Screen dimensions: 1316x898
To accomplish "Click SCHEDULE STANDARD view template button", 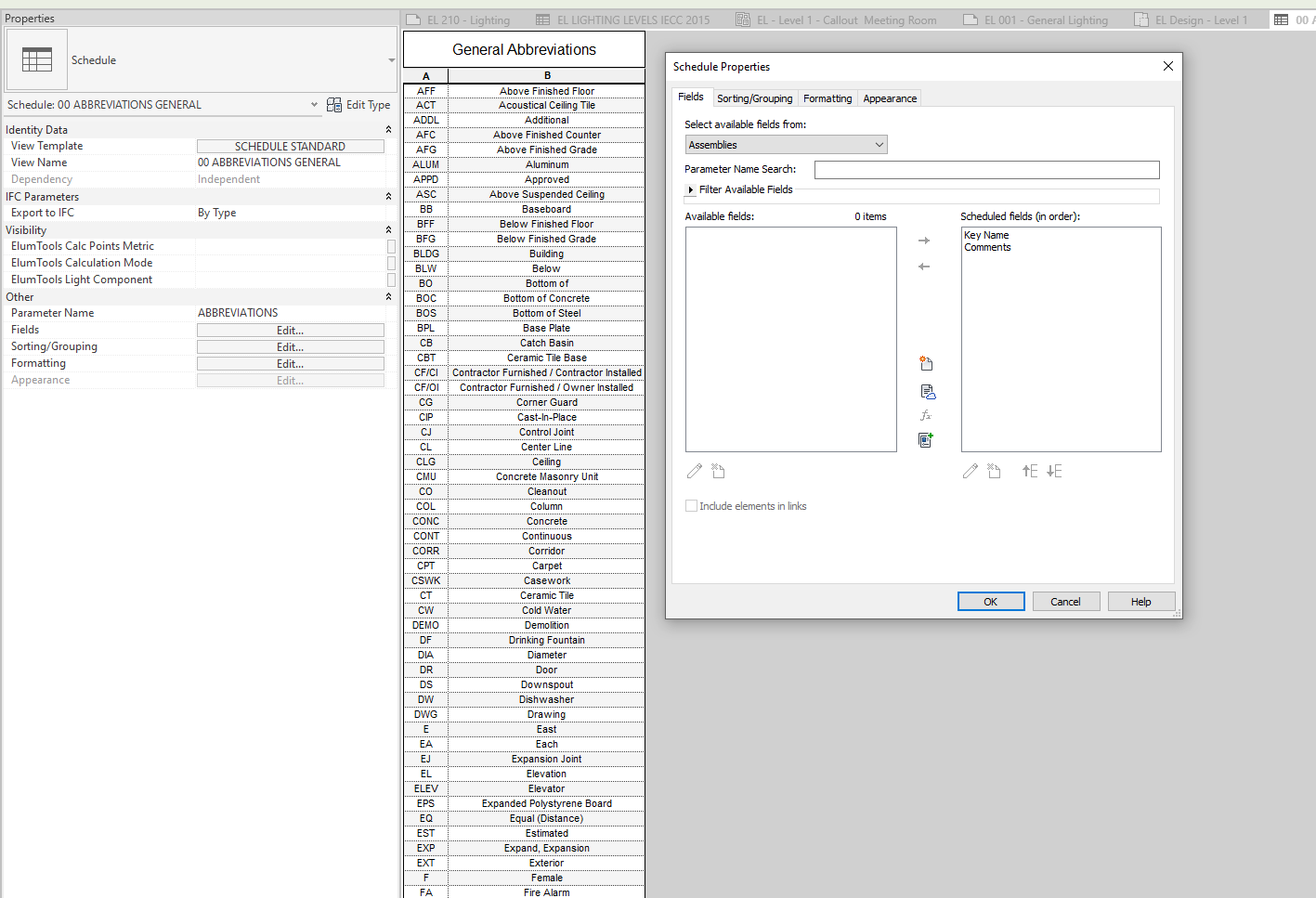I will pos(290,147).
